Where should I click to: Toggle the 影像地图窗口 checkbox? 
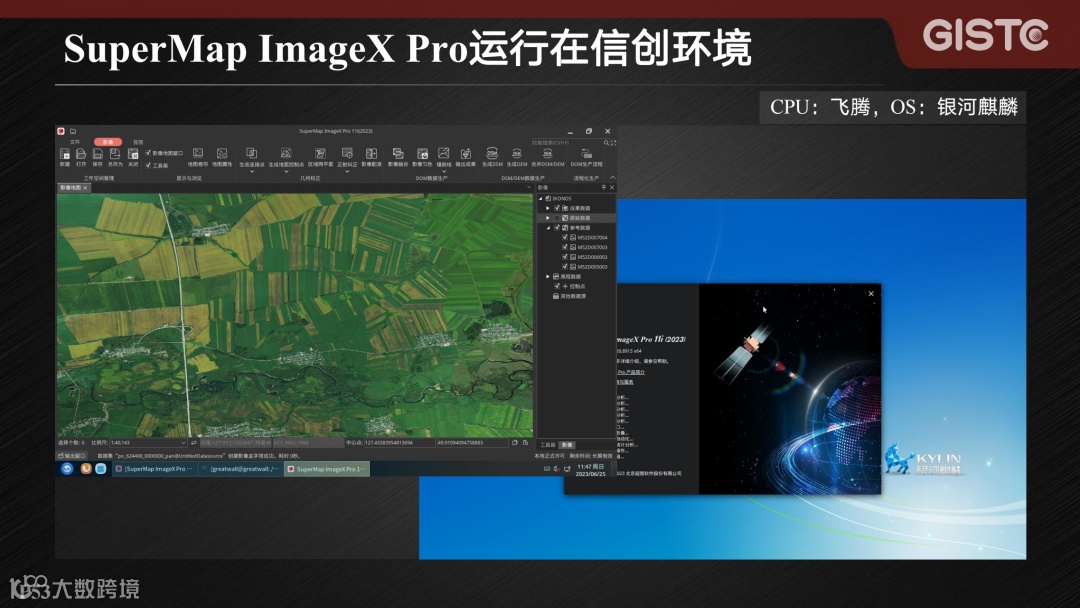(148, 153)
